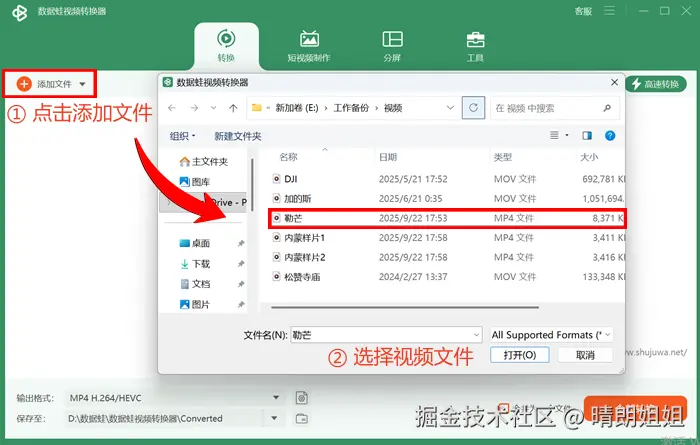Select 桌面 in the navigation pane
This screenshot has width=700, height=445.
tap(195, 243)
